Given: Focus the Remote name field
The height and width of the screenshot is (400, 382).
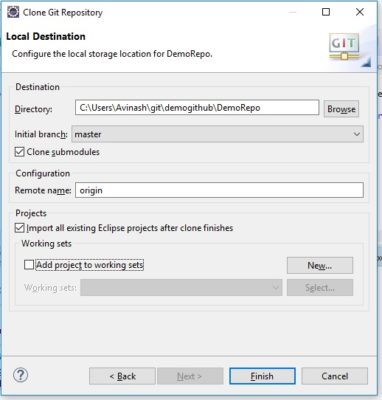Looking at the screenshot, I should click(x=219, y=190).
